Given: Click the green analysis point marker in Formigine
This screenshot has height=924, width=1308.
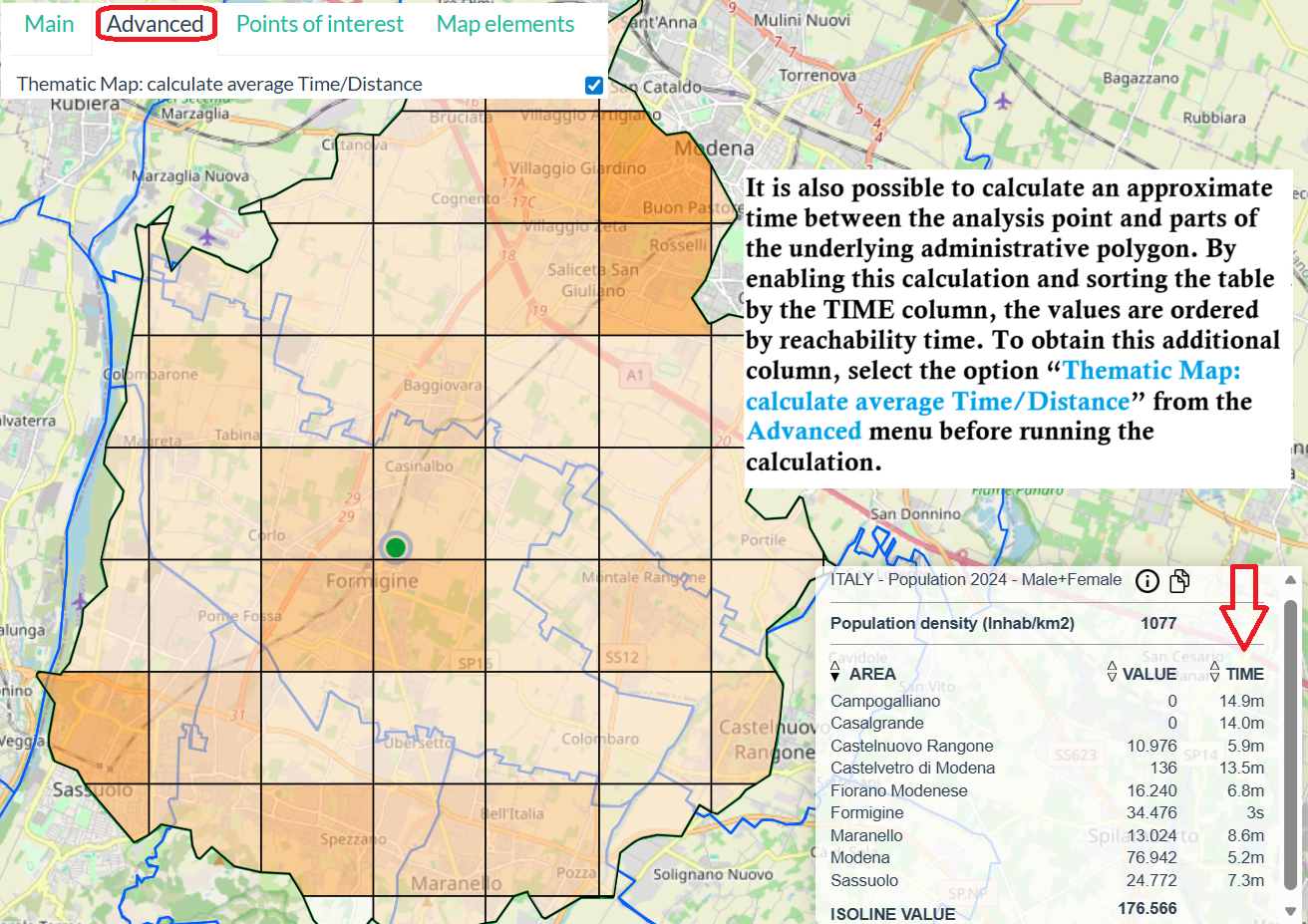Looking at the screenshot, I should (396, 547).
